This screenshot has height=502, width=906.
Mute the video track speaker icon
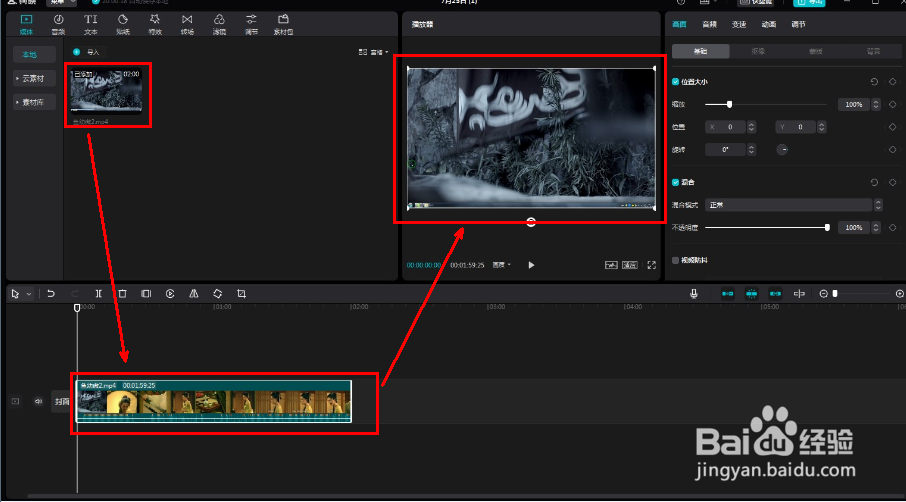pos(38,401)
